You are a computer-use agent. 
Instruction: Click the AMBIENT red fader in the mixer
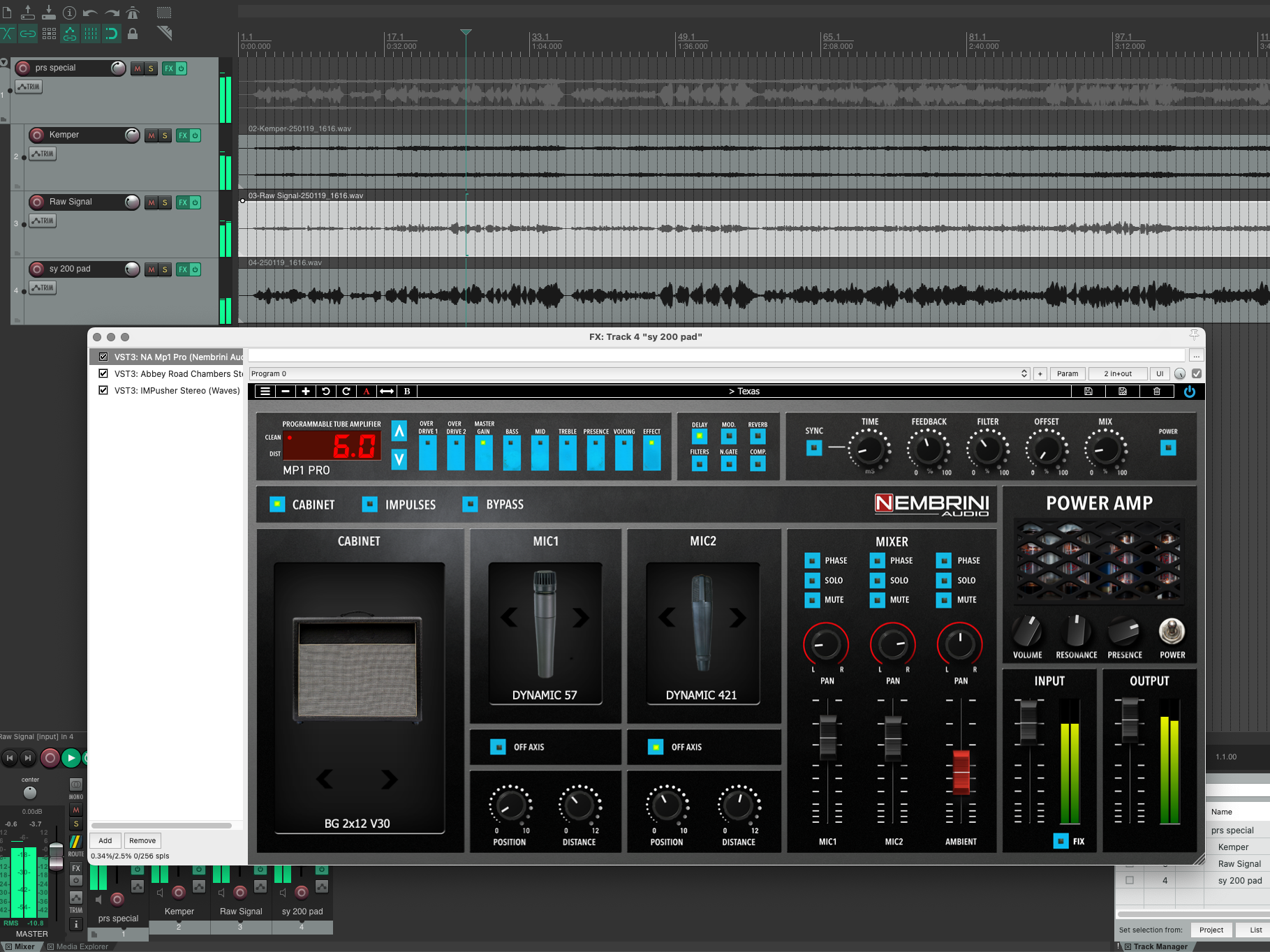pos(961,771)
